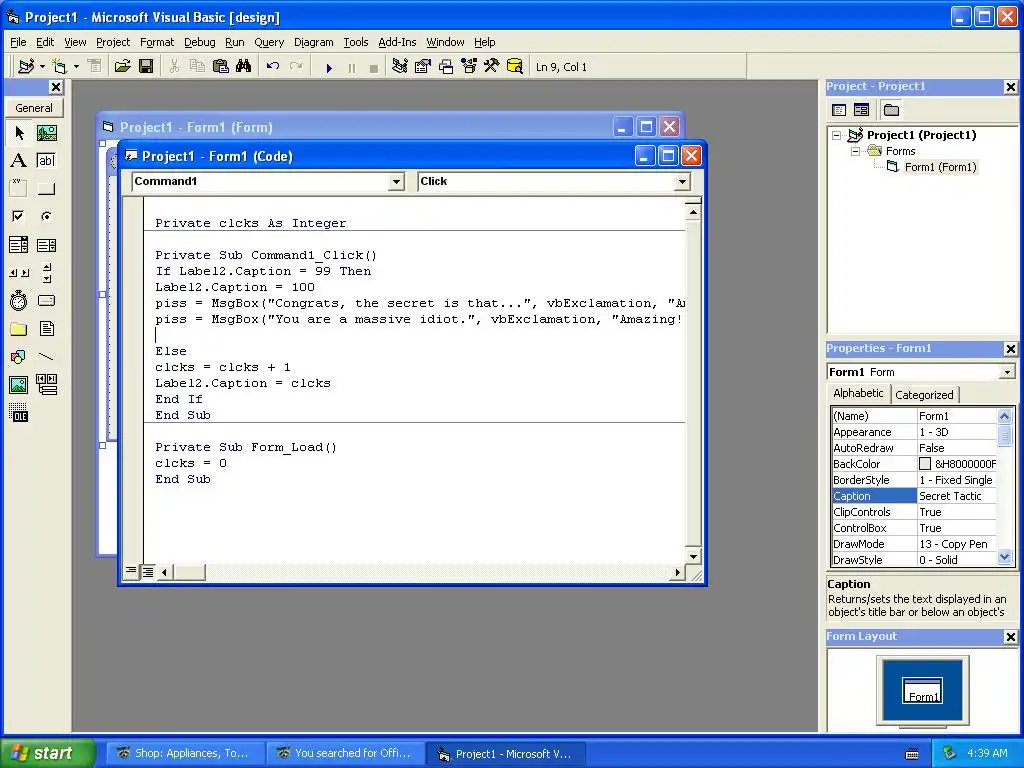Click the code window down scroll arrow
The image size is (1024, 768).
point(693,557)
